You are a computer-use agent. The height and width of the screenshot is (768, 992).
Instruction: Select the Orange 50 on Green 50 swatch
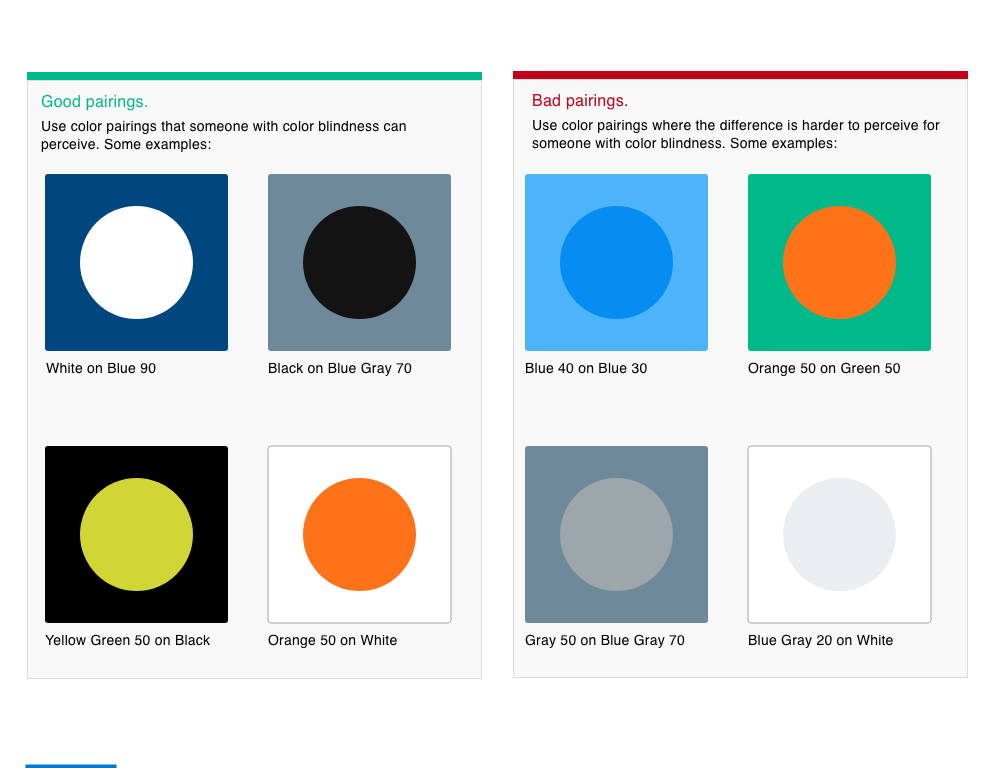pyautogui.click(x=839, y=262)
